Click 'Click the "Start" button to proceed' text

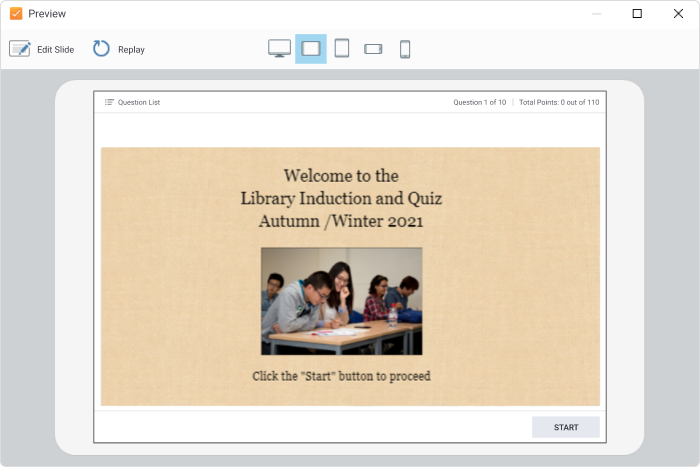click(342, 376)
